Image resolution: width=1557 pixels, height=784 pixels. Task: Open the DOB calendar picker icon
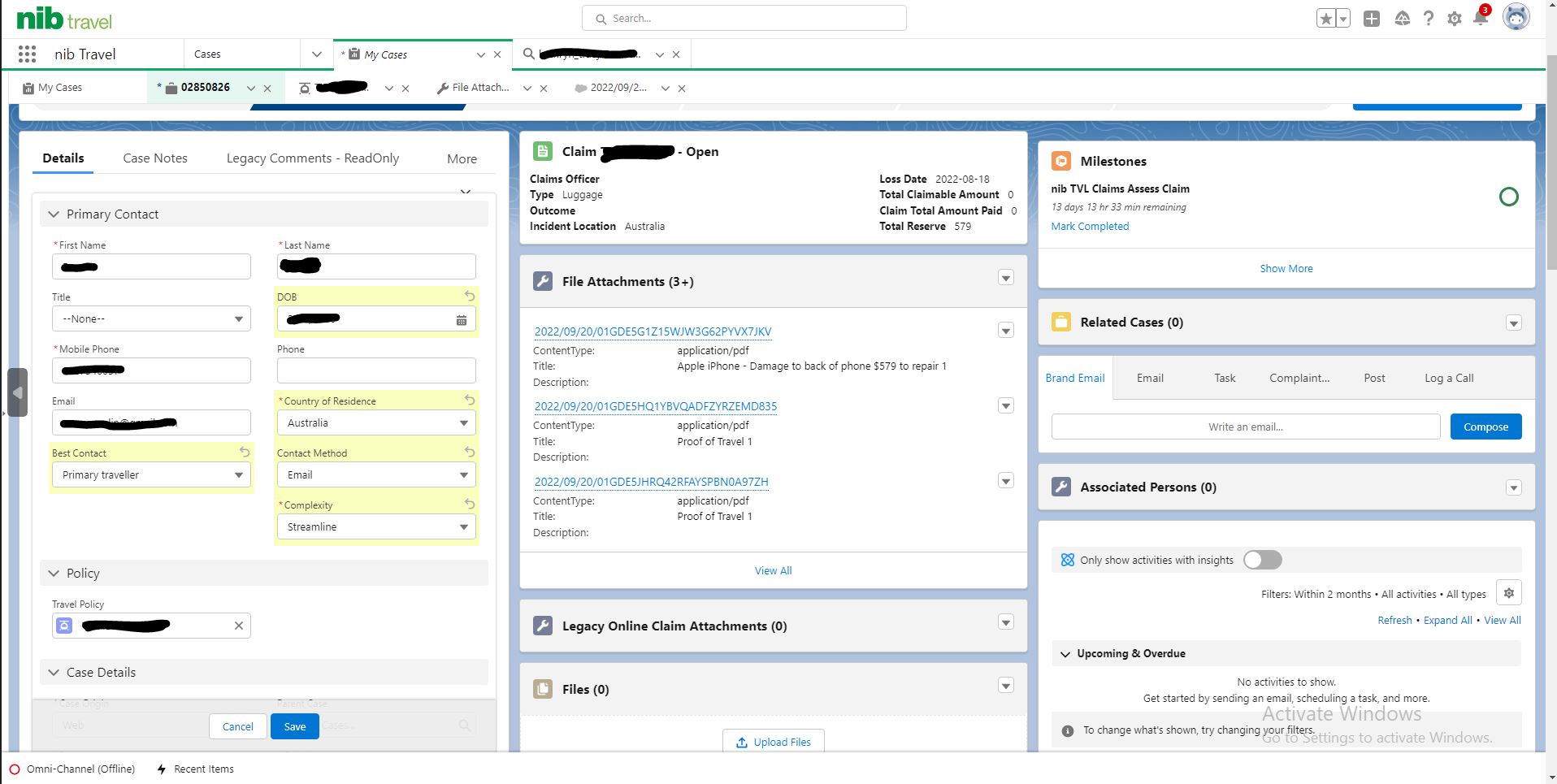click(x=462, y=320)
